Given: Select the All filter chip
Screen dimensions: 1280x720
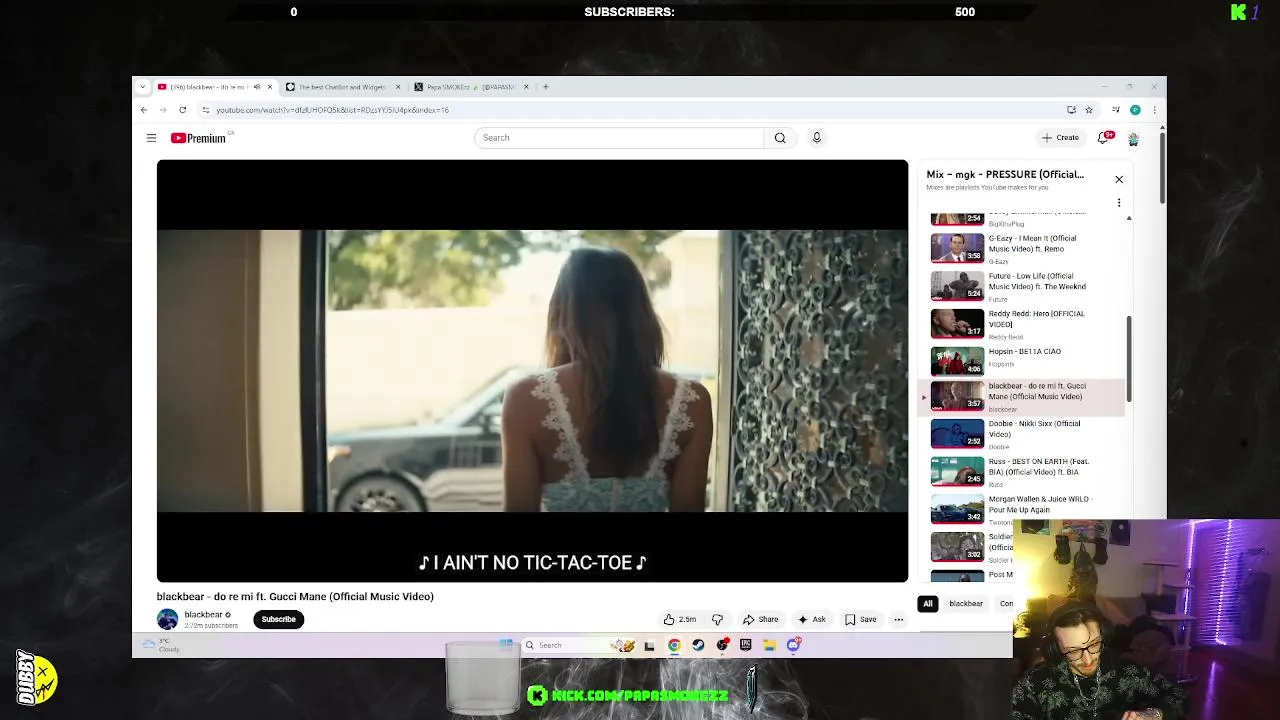Looking at the screenshot, I should click(927, 604).
